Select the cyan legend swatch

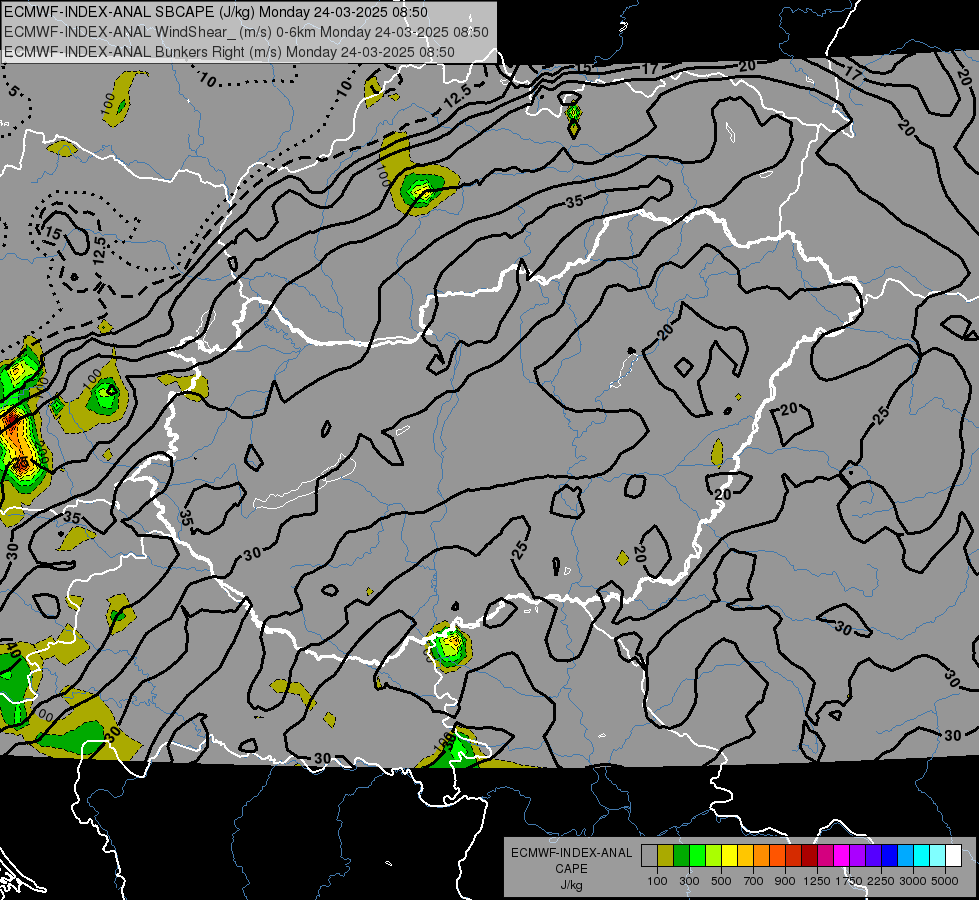coord(922,855)
